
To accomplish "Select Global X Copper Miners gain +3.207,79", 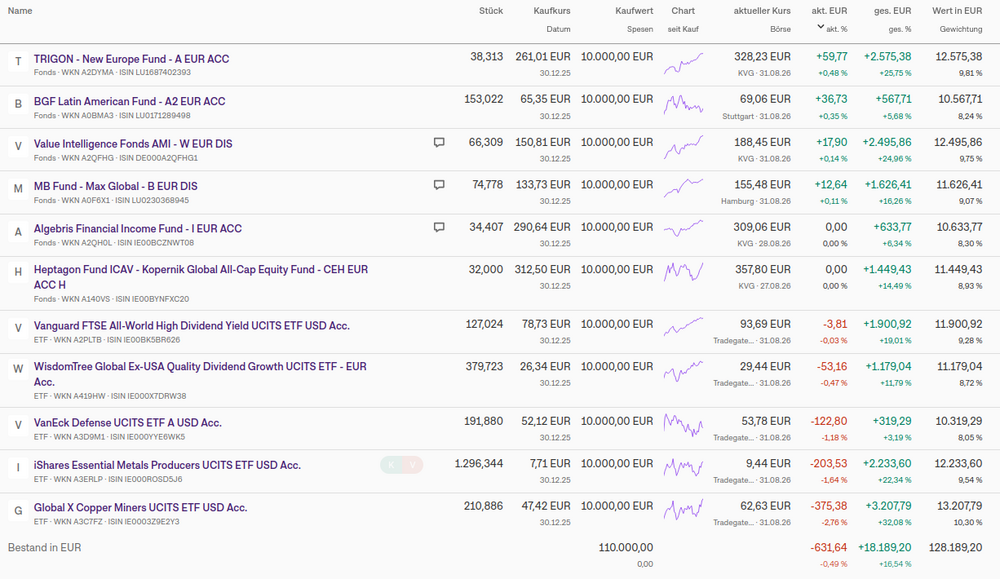I will (x=888, y=506).
